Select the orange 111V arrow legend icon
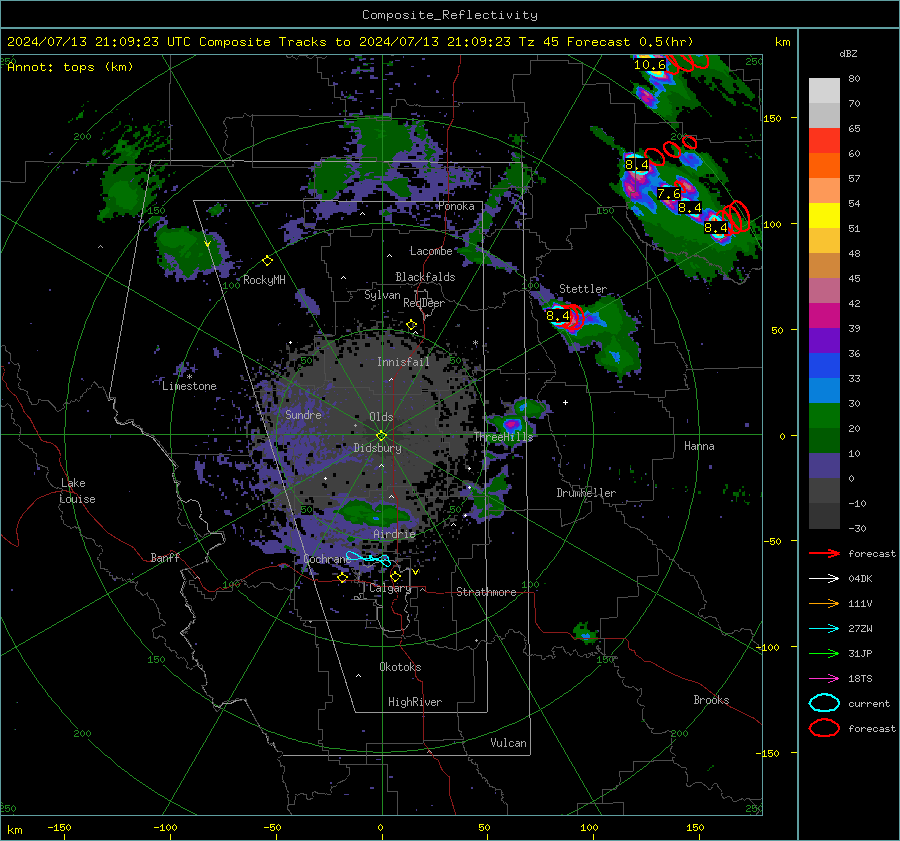The width and height of the screenshot is (900, 841). (x=824, y=603)
